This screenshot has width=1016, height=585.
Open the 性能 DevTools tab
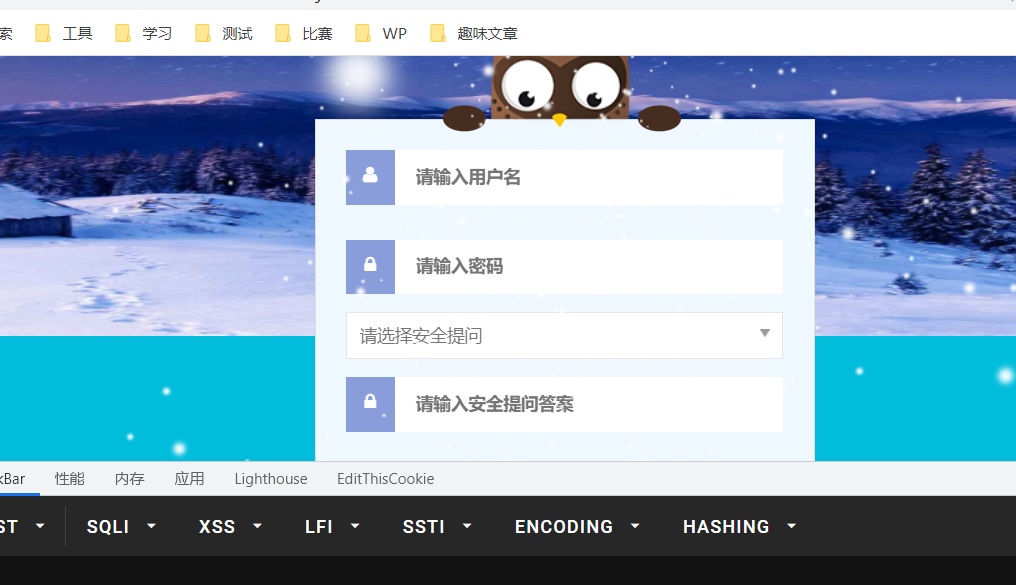tap(70, 479)
